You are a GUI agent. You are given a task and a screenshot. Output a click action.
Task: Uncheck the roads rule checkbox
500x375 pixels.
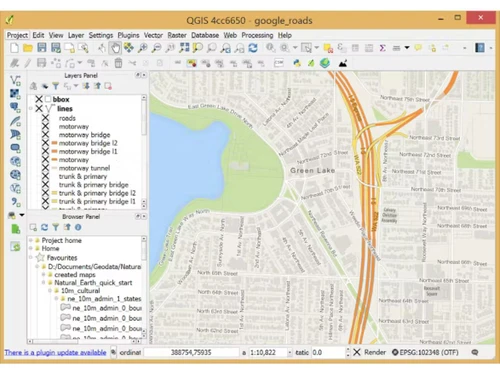pyautogui.click(x=45, y=118)
